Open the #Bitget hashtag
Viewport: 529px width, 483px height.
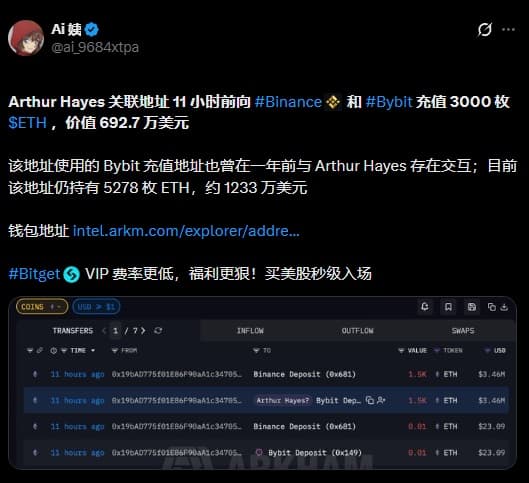point(34,274)
